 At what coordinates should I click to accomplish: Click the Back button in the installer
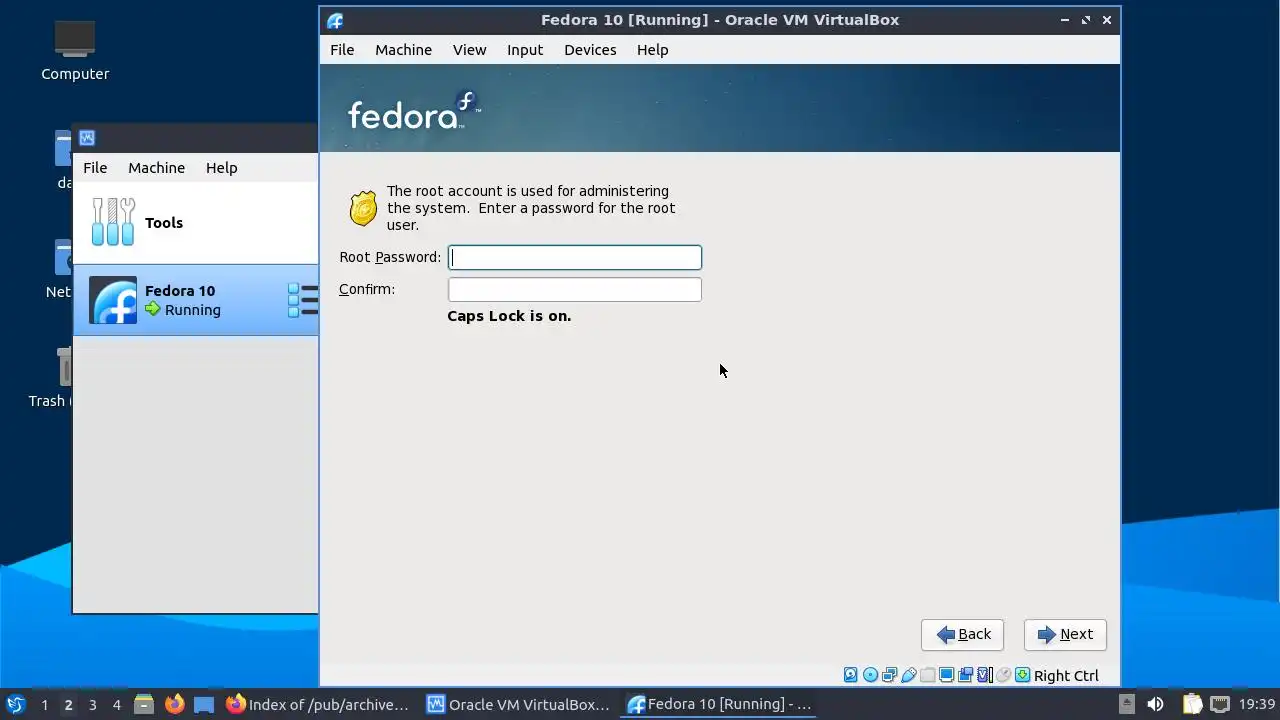[962, 634]
